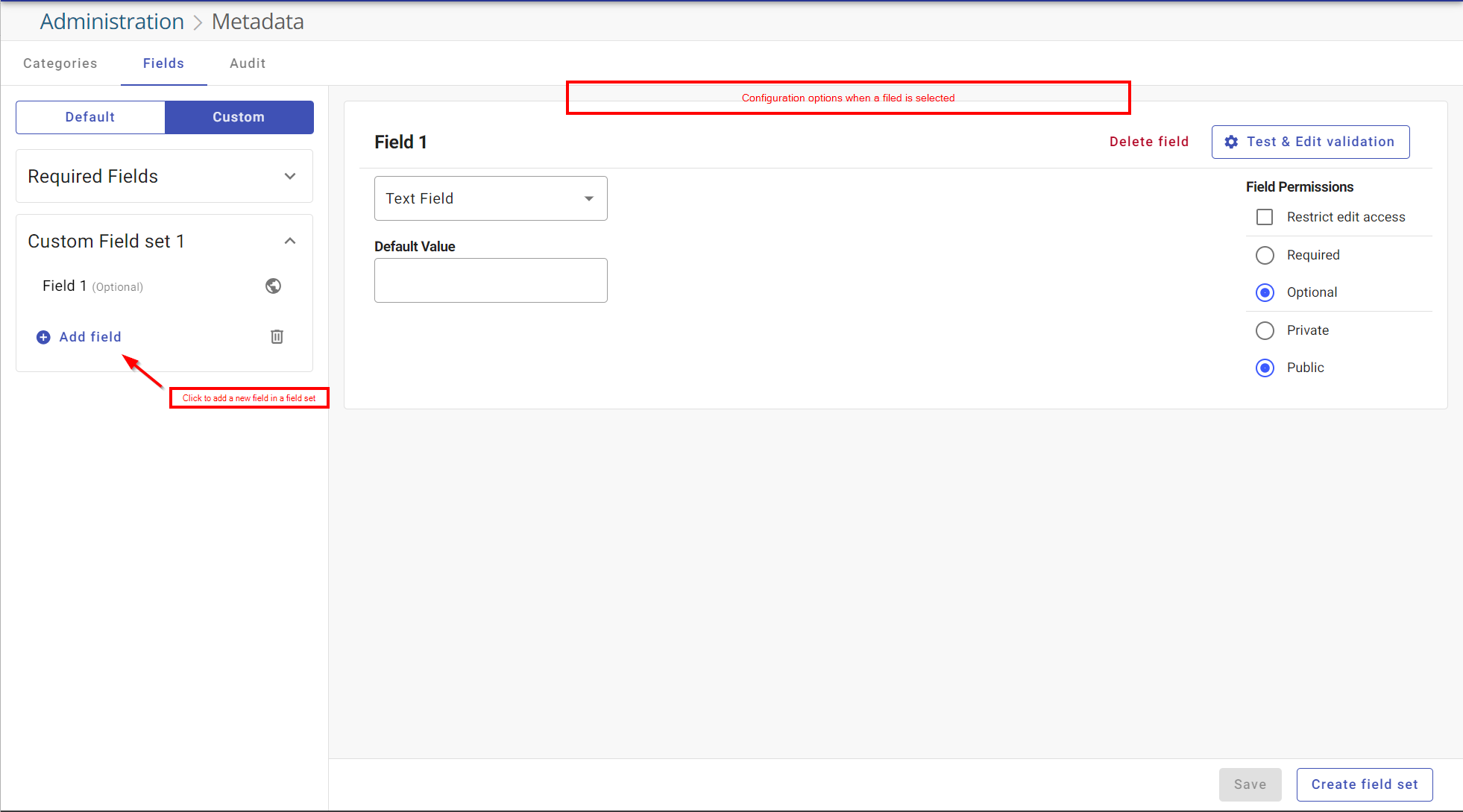Screen dimensions: 1463x812
Task: Collapse the Custom Field set 1 chevron
Action: click(x=290, y=241)
